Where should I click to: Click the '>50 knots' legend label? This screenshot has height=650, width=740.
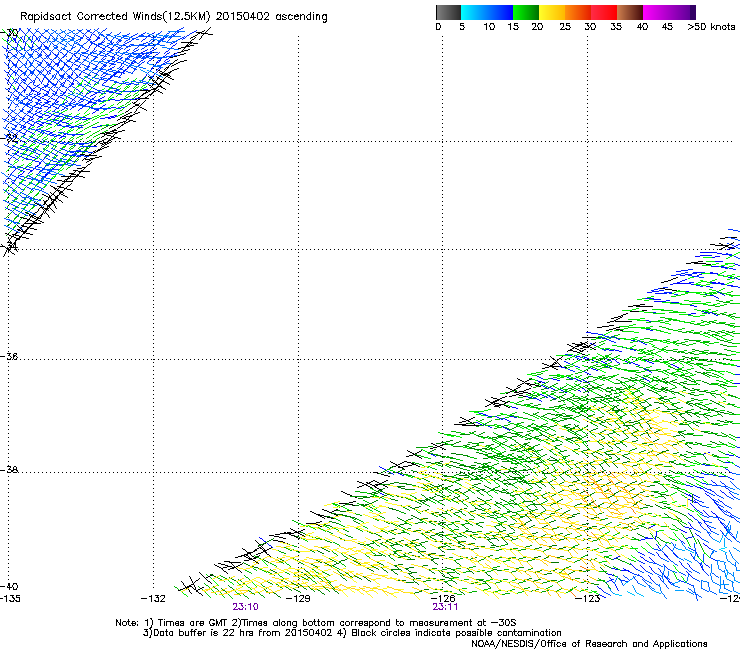click(711, 27)
